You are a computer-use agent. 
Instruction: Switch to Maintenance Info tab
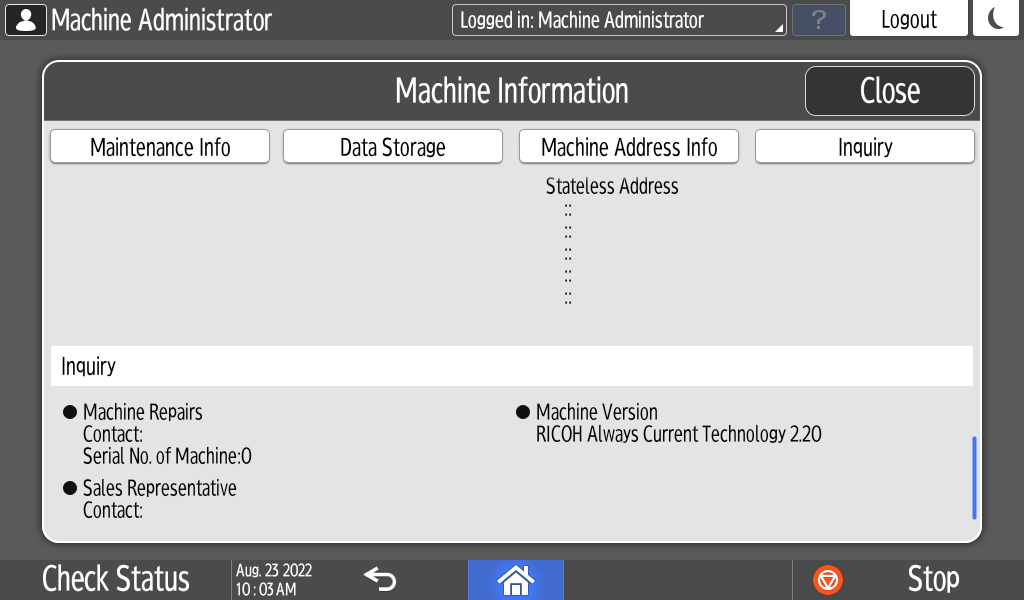[x=160, y=147]
